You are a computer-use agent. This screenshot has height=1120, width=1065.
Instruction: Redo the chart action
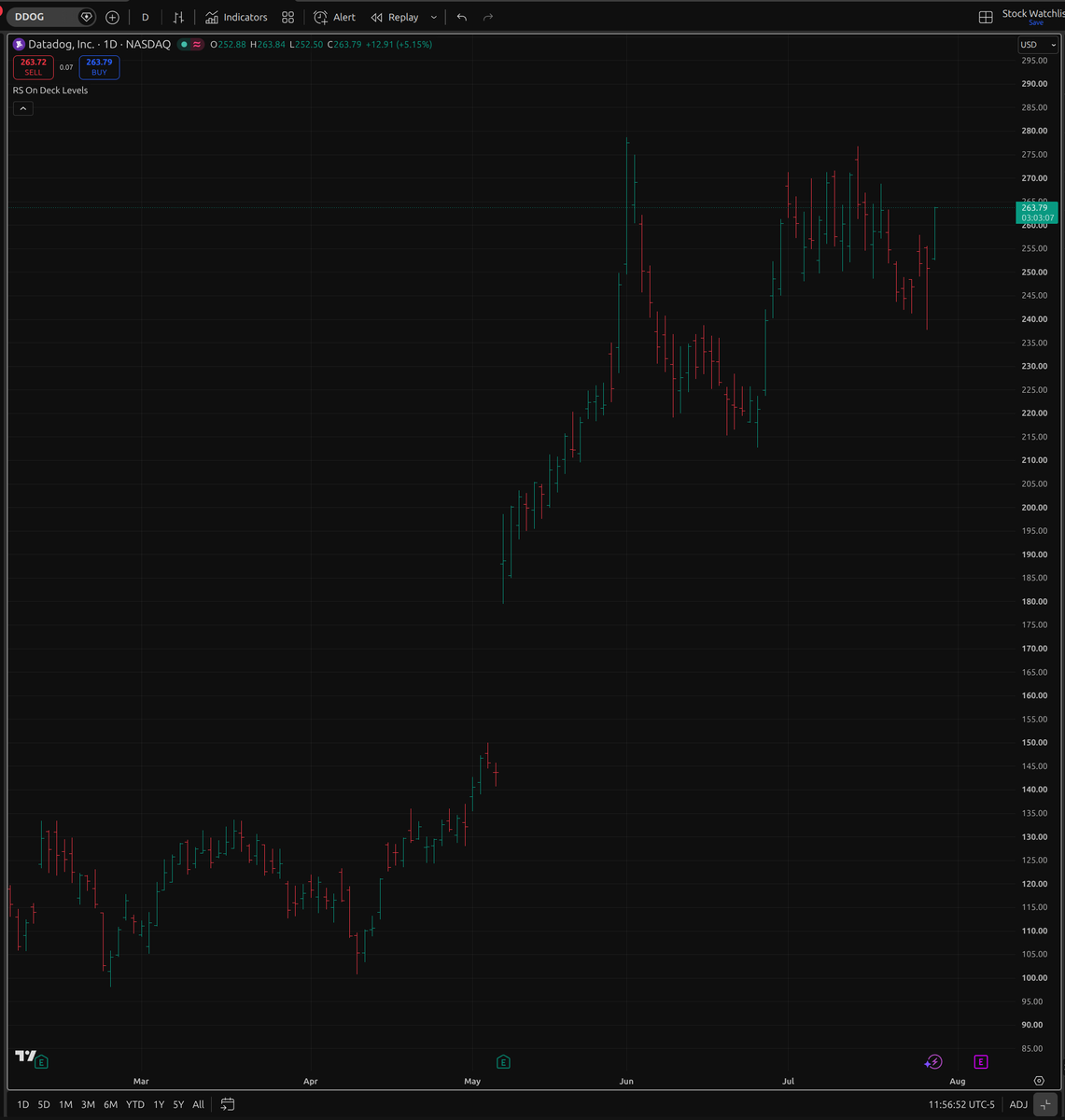pos(487,17)
